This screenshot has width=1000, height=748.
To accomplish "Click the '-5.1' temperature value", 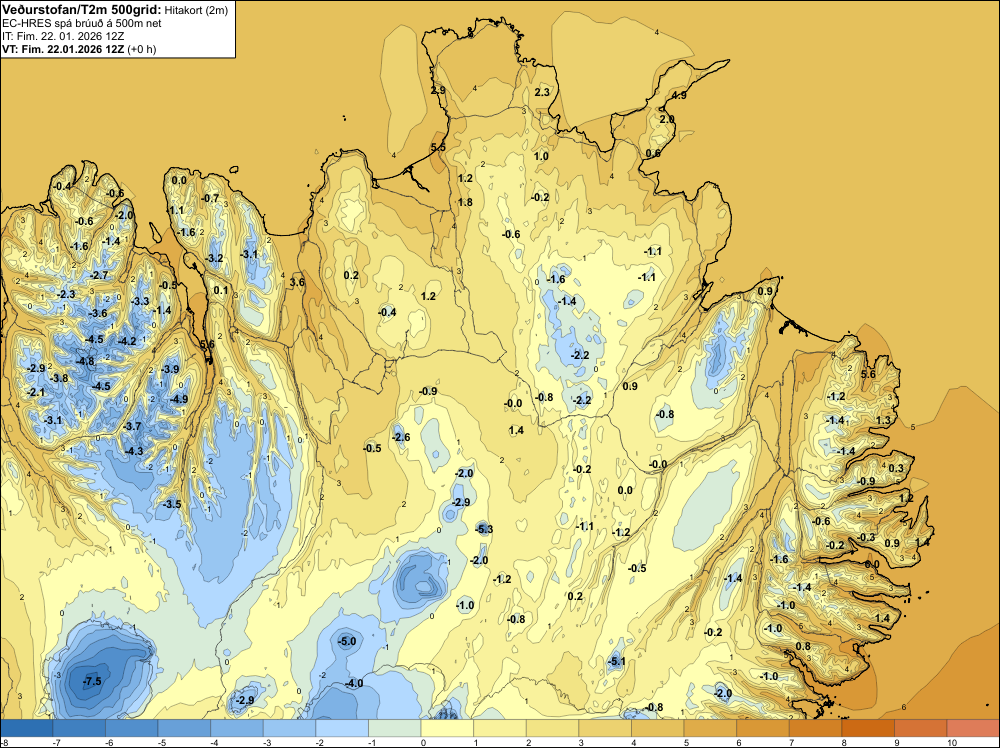I will tap(617, 661).
